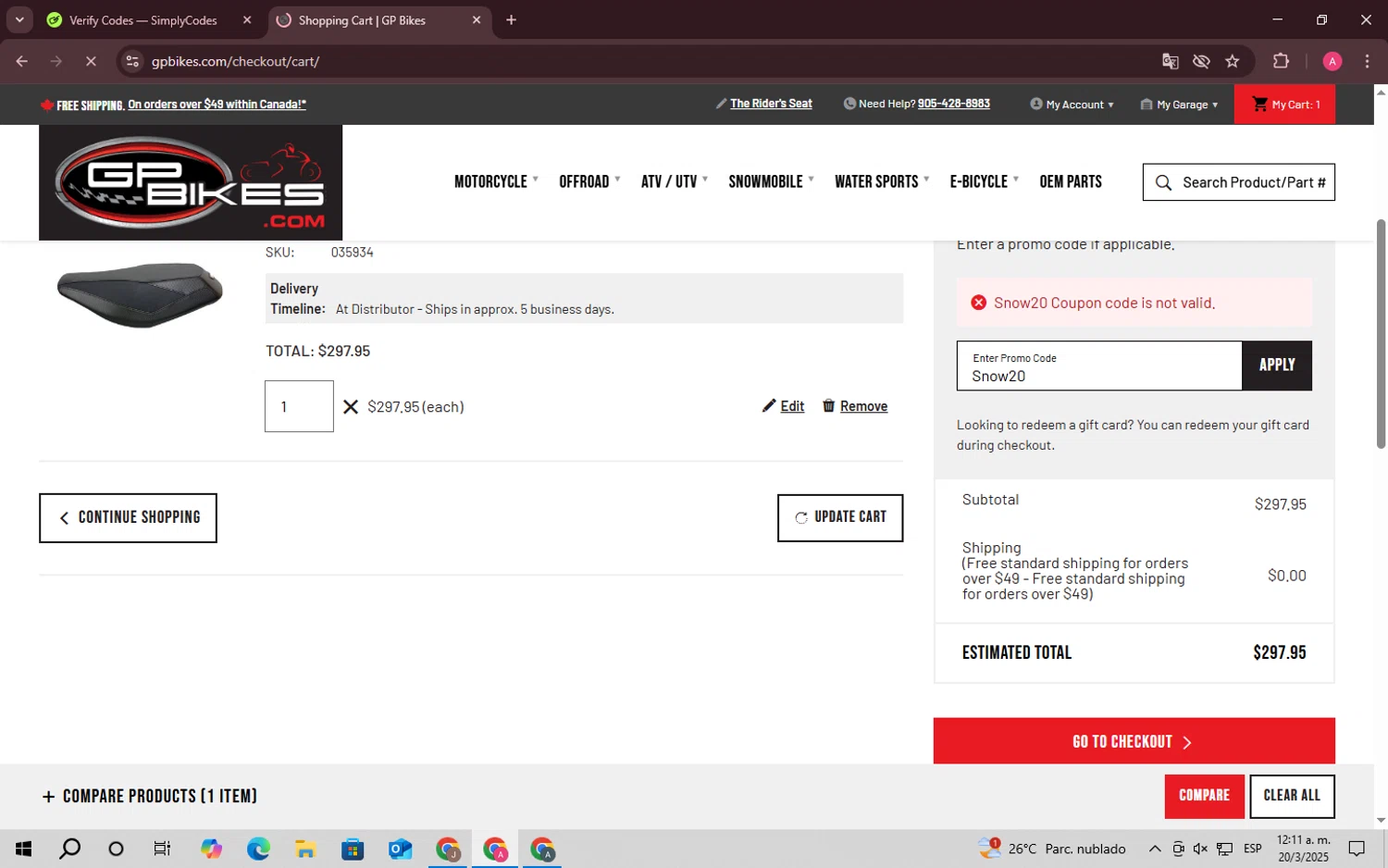1388x868 pixels.
Task: Open the translate page icon
Action: point(1171,61)
